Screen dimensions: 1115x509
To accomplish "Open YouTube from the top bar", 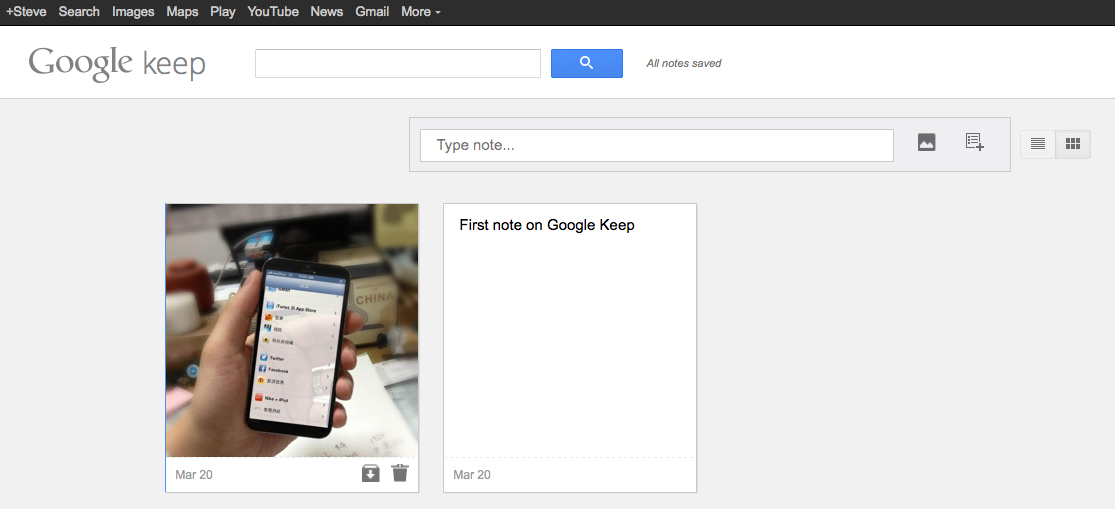I will pos(273,12).
